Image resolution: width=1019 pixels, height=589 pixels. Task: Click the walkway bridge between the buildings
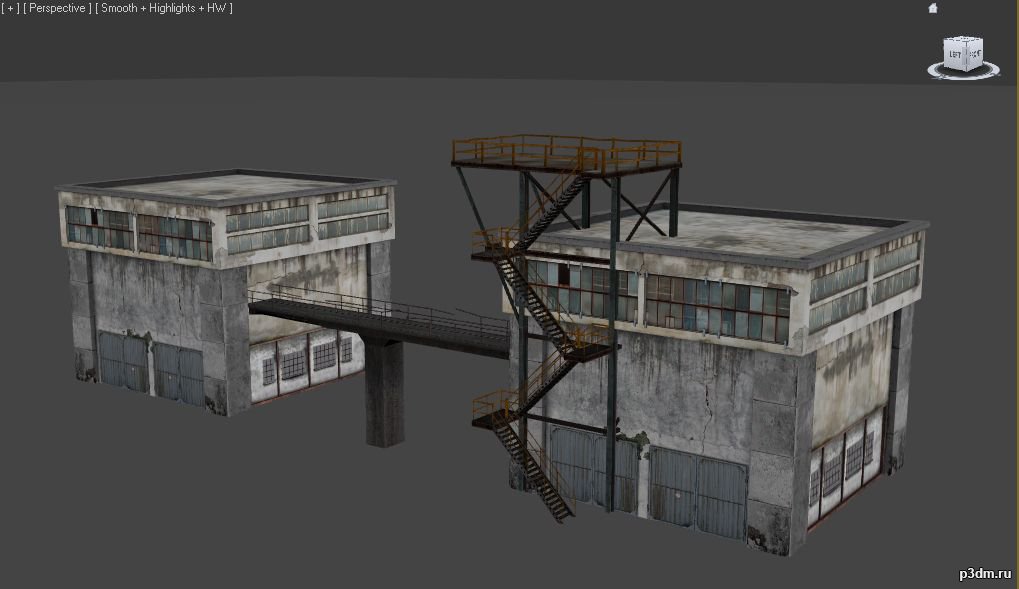[379, 322]
